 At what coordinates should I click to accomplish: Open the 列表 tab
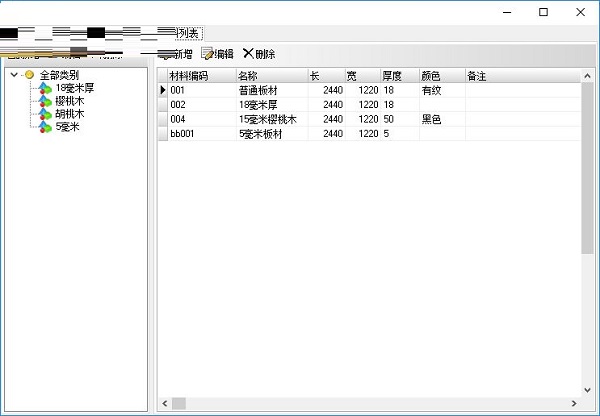(x=189, y=33)
